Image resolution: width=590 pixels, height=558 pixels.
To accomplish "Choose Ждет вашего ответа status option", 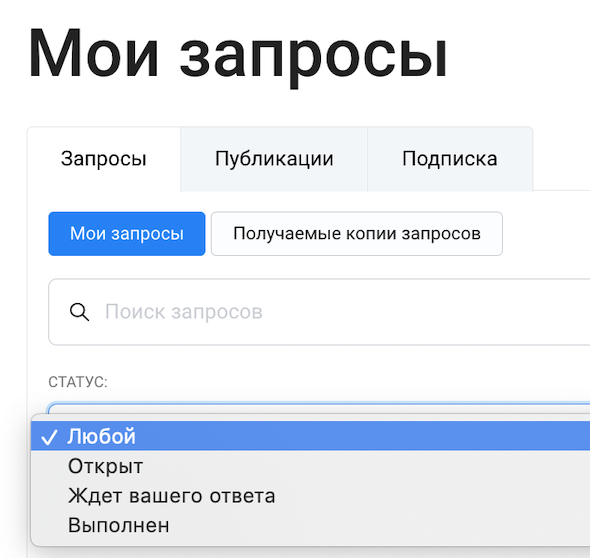I will (310, 496).
